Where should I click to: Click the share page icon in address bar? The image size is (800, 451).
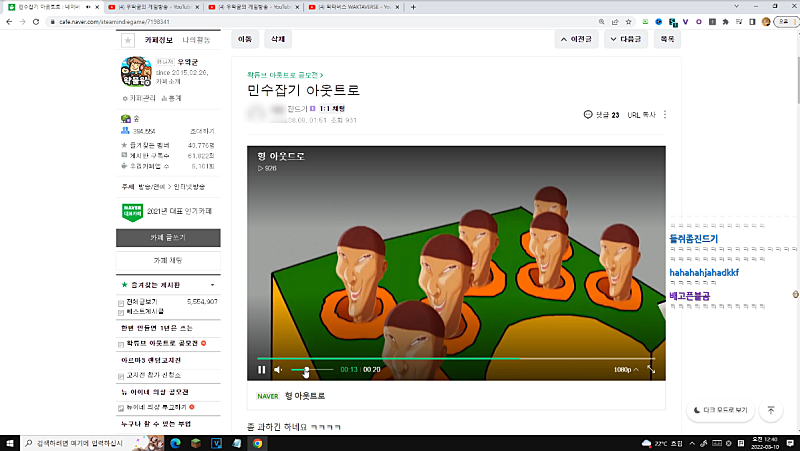click(x=615, y=22)
